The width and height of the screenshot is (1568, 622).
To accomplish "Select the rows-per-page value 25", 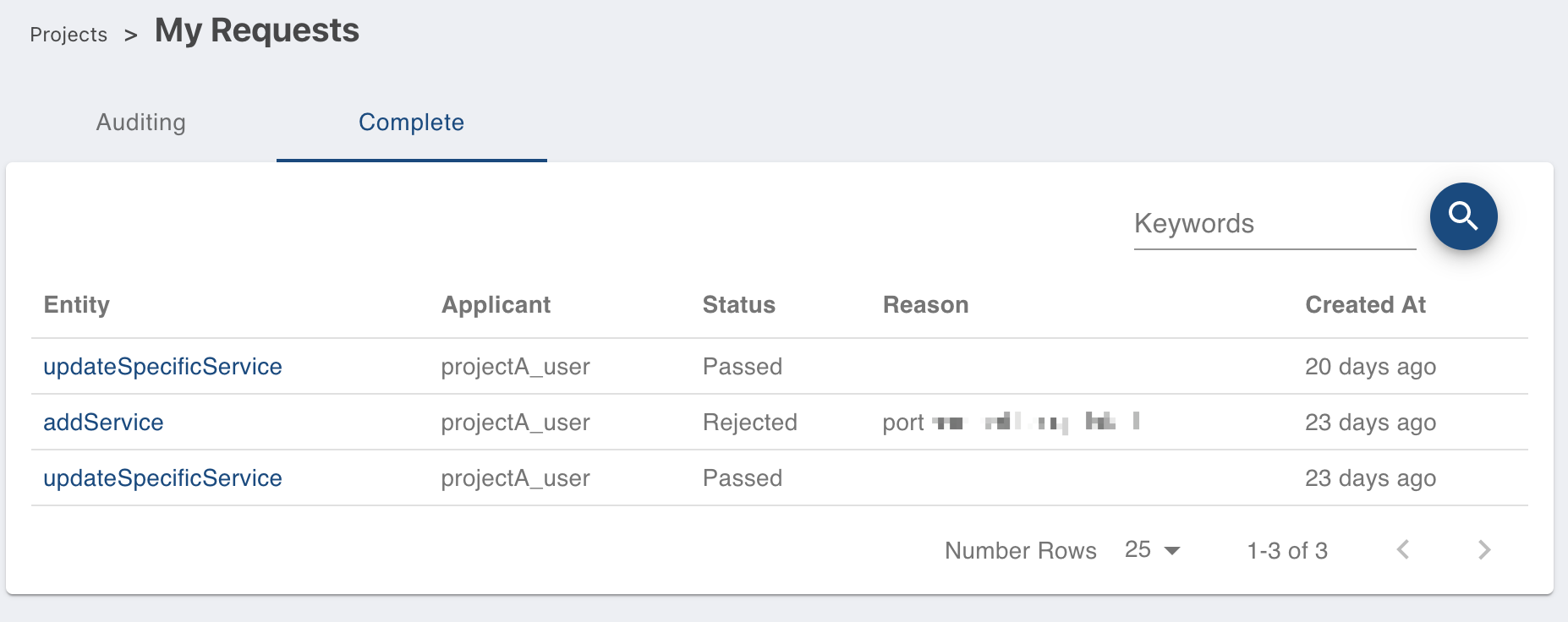I will (x=1138, y=550).
